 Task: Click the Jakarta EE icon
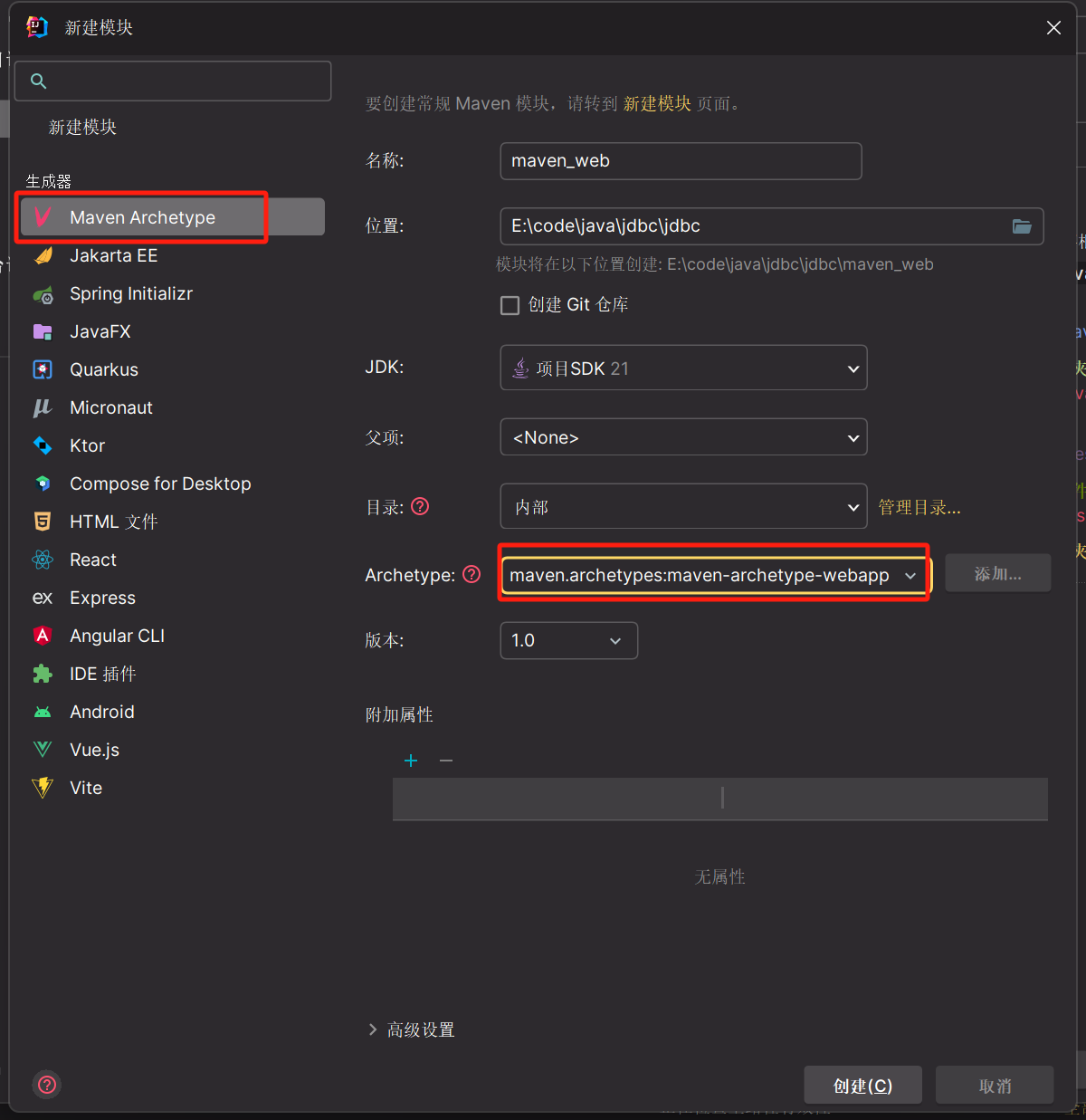(43, 255)
